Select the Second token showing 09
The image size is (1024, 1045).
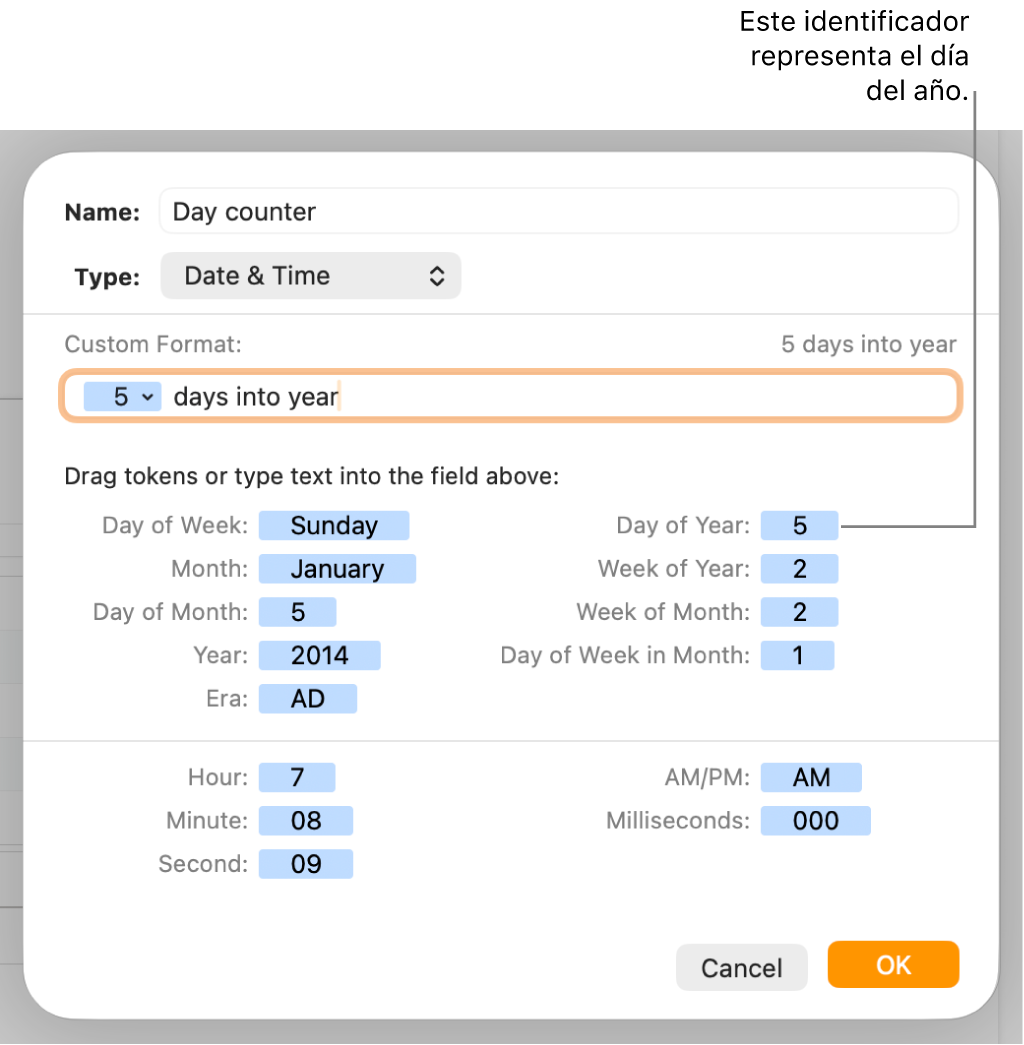tap(306, 863)
